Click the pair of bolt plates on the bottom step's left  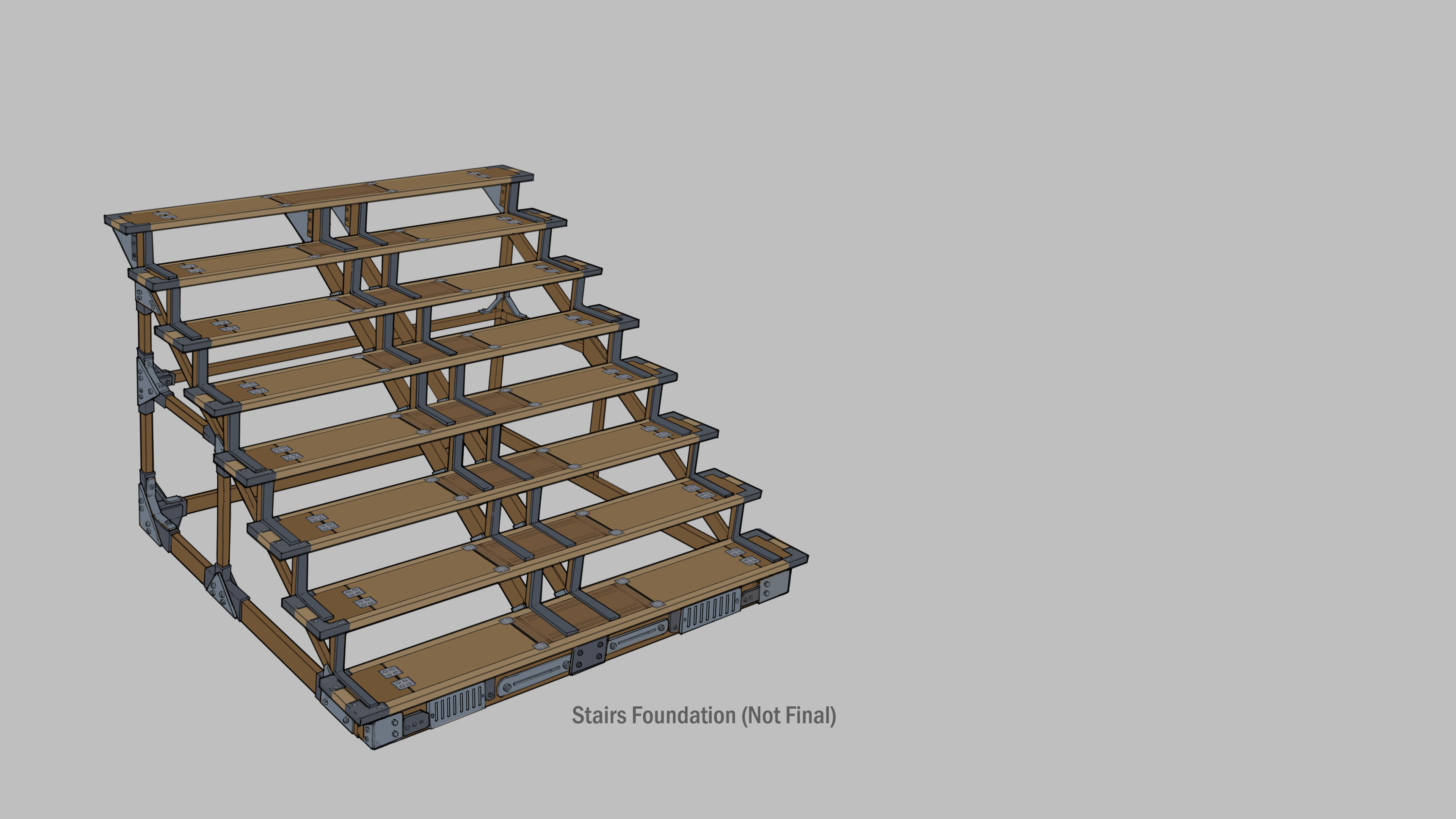[397, 678]
